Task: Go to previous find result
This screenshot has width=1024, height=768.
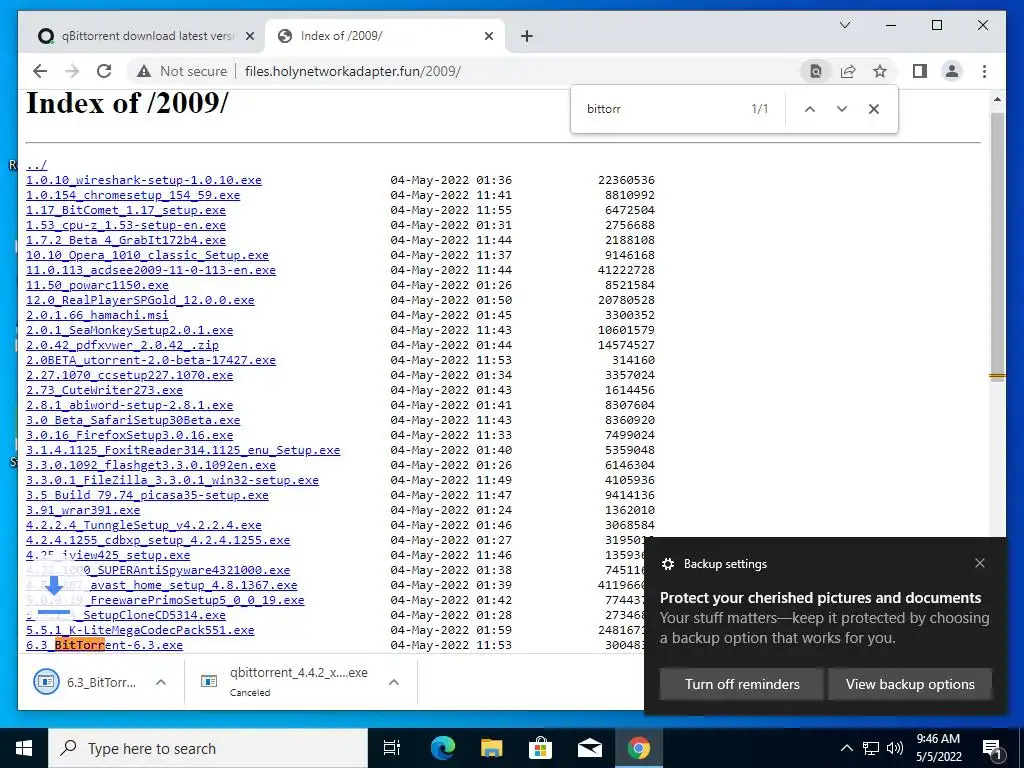Action: [810, 109]
